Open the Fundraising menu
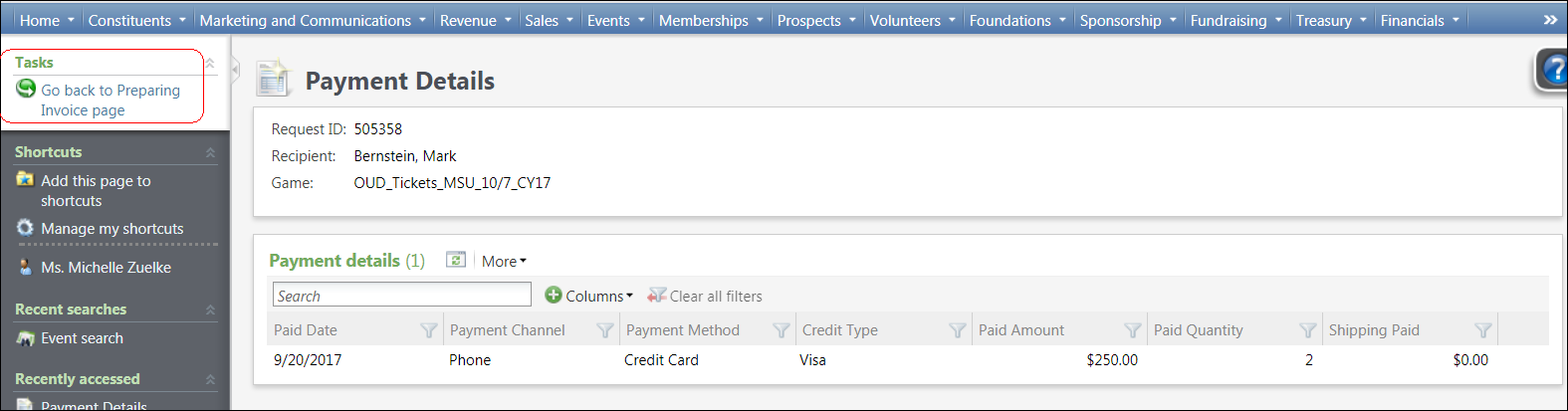This screenshot has width=1568, height=411. click(x=1235, y=20)
